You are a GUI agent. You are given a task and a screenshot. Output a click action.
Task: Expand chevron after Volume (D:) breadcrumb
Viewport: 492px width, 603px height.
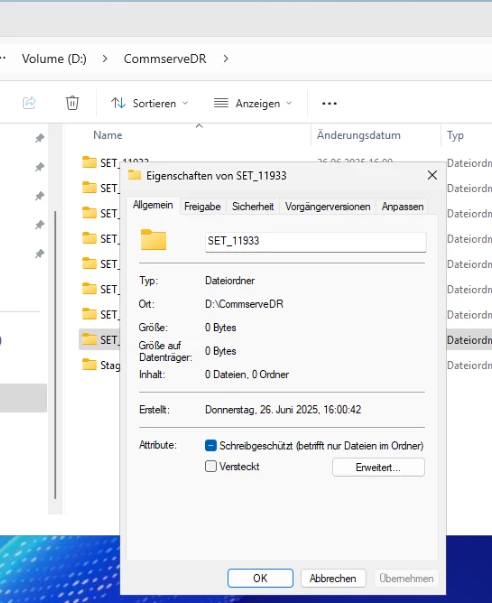click(x=105, y=59)
